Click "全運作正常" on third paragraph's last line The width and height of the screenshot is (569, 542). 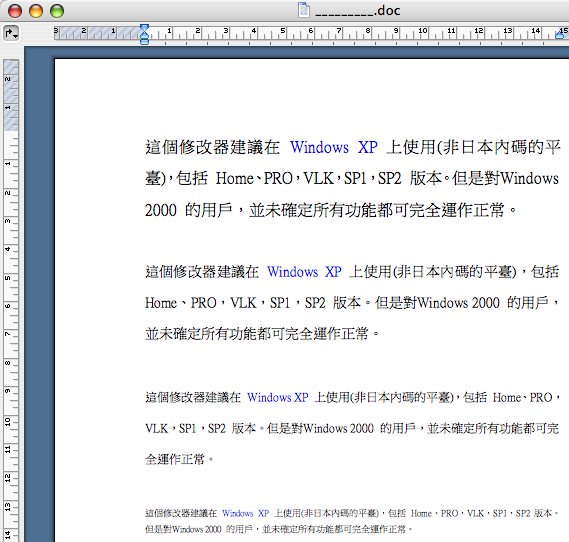point(175,460)
